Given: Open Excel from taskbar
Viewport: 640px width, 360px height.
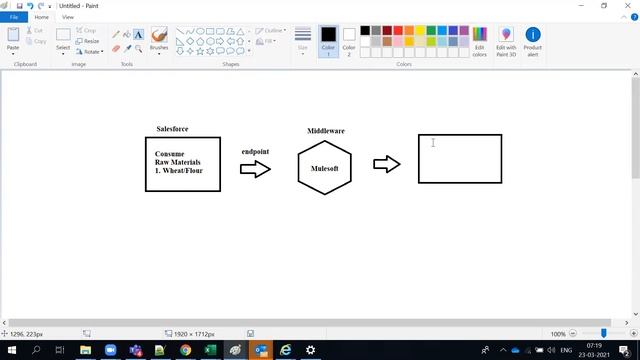Looking at the screenshot, I should (x=210, y=350).
